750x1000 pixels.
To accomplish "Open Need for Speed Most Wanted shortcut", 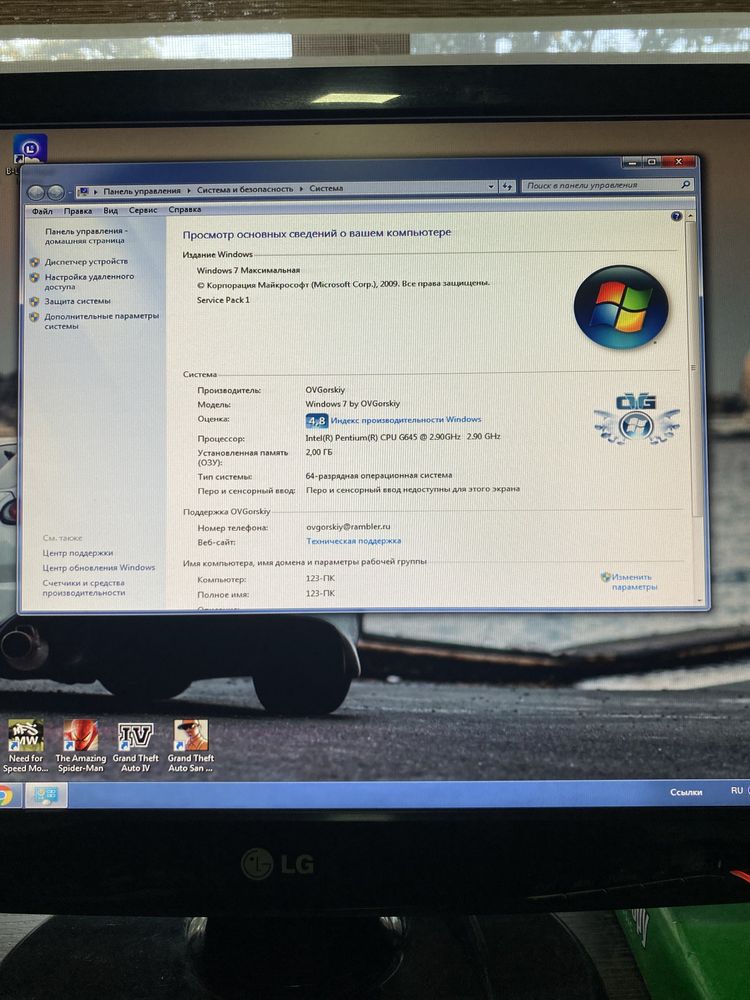I will tap(26, 746).
